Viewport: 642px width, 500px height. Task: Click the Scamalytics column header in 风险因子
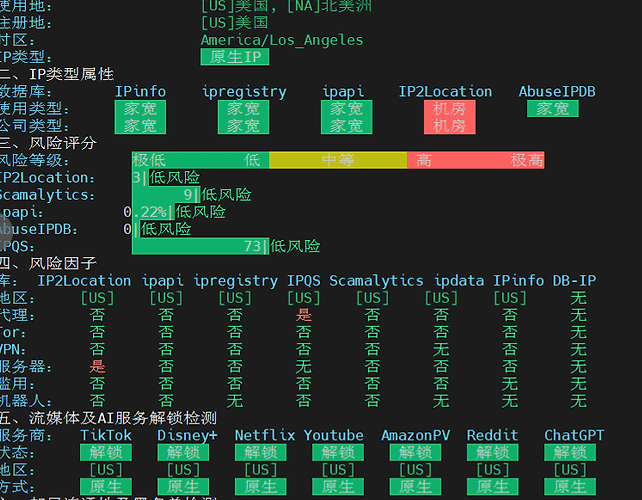click(376, 281)
